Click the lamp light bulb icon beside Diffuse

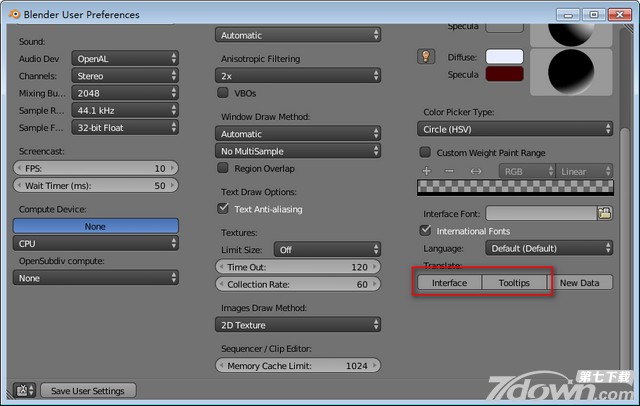(x=426, y=56)
